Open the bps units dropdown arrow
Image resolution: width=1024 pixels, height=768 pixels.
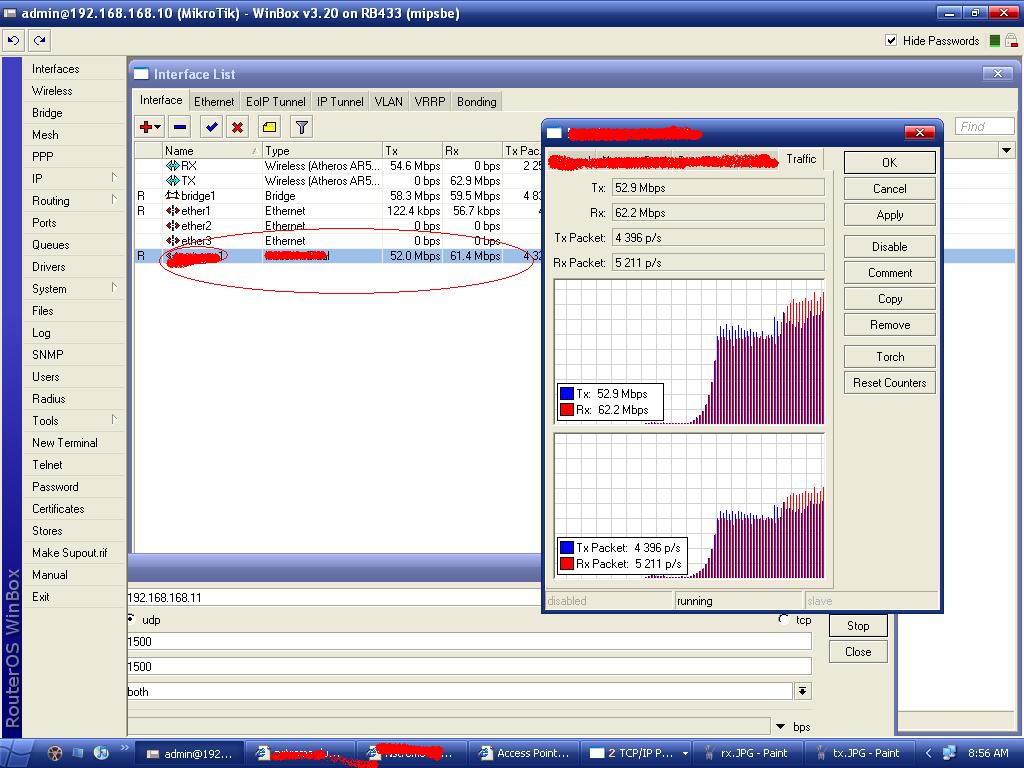(x=780, y=726)
